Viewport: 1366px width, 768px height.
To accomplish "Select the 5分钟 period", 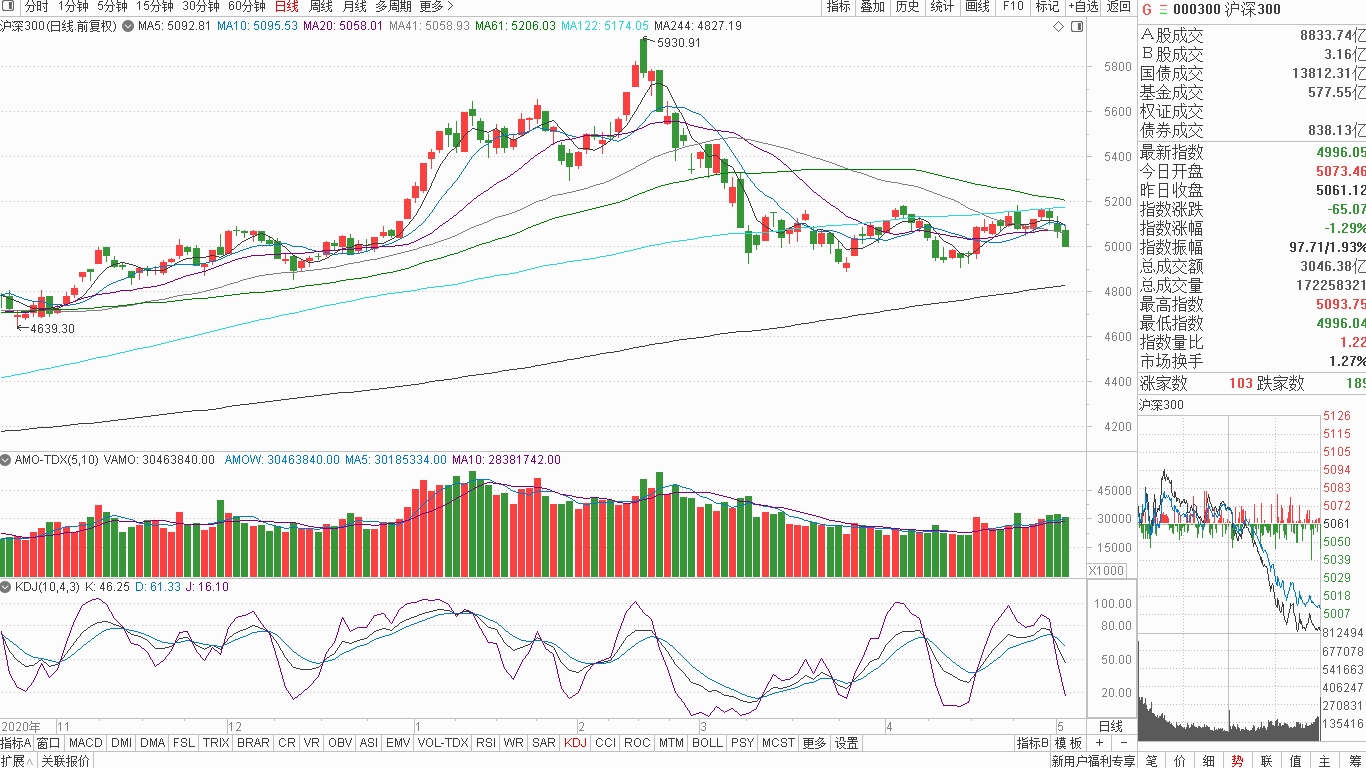I will coord(112,6).
